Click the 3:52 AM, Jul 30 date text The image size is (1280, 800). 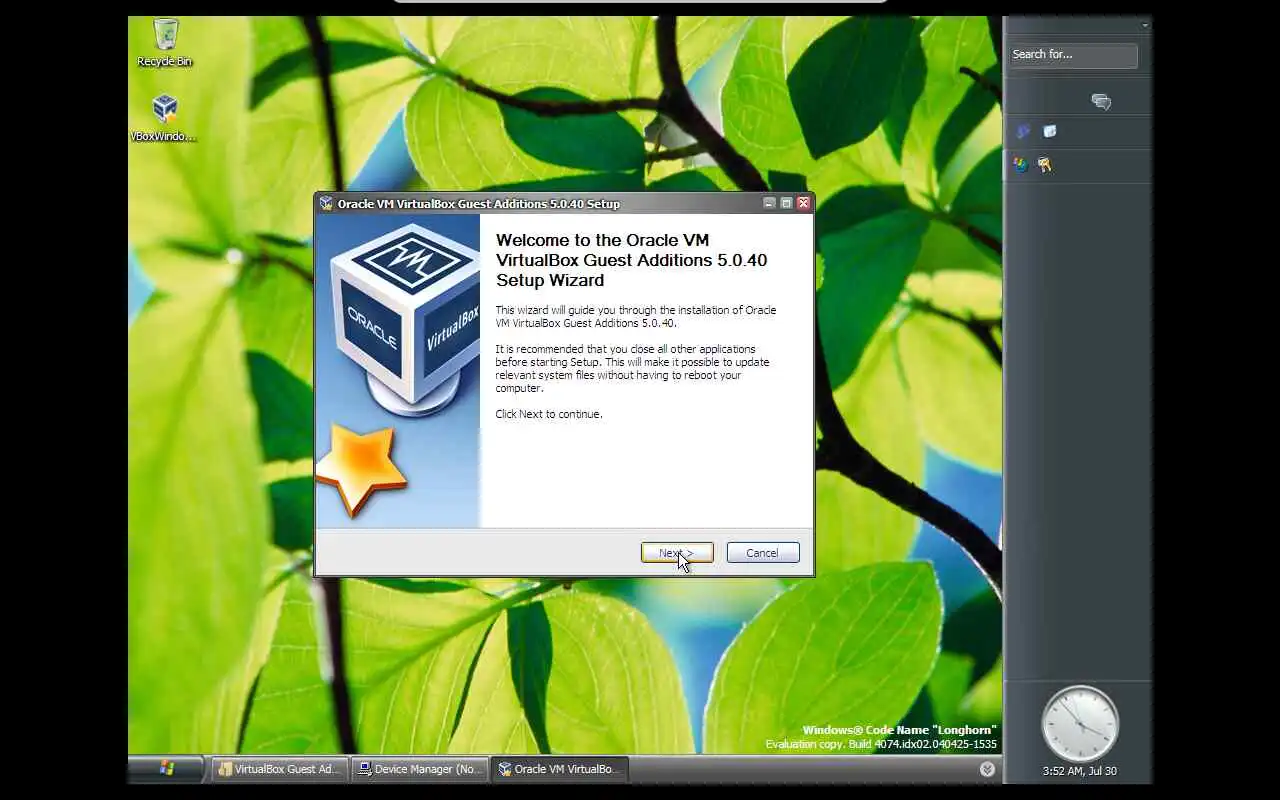1079,771
